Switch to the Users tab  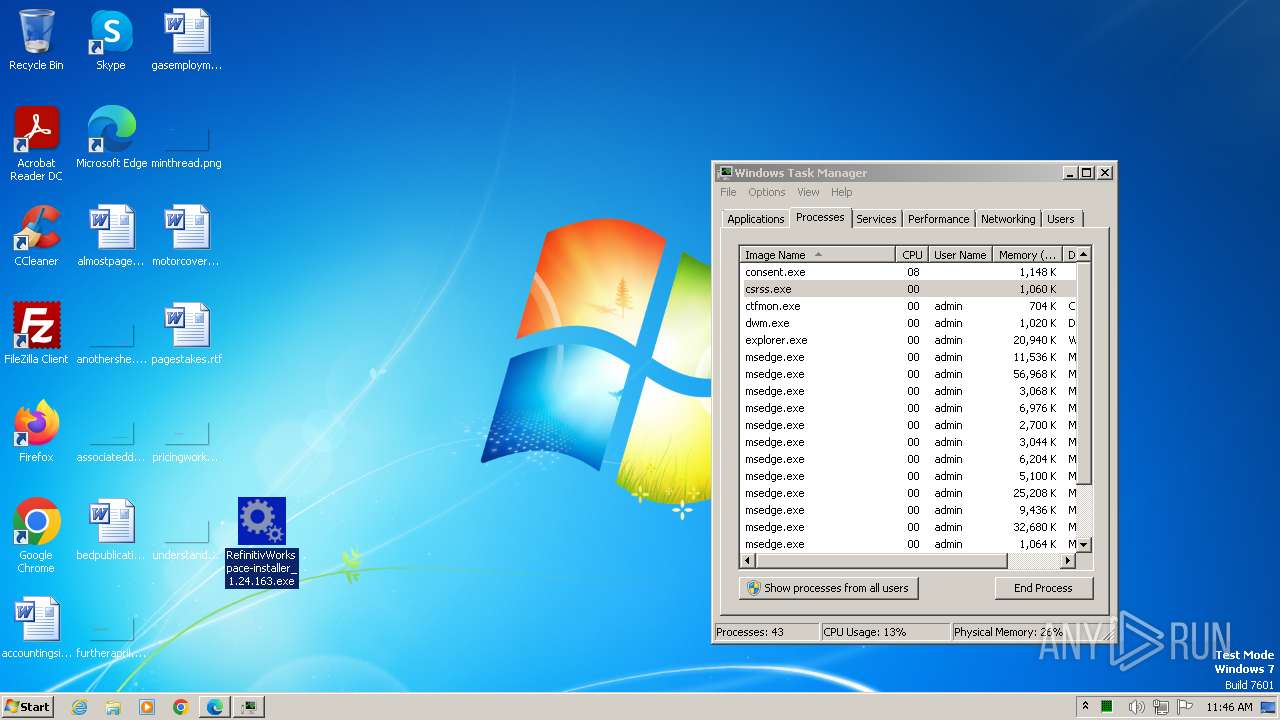[x=1061, y=219]
